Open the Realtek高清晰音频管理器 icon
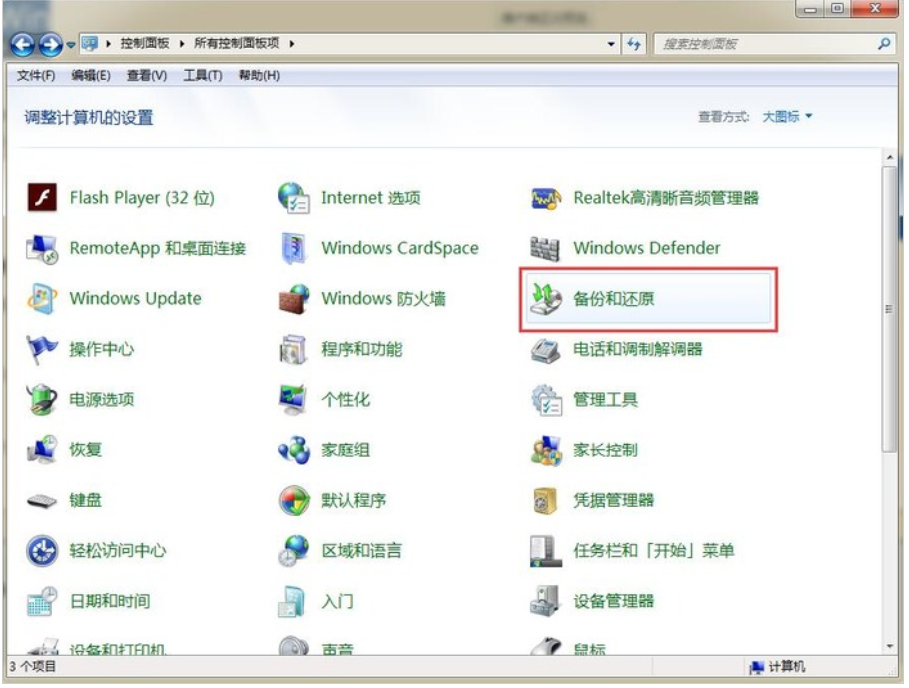Screen dimensions: 909x688 pos(546,198)
